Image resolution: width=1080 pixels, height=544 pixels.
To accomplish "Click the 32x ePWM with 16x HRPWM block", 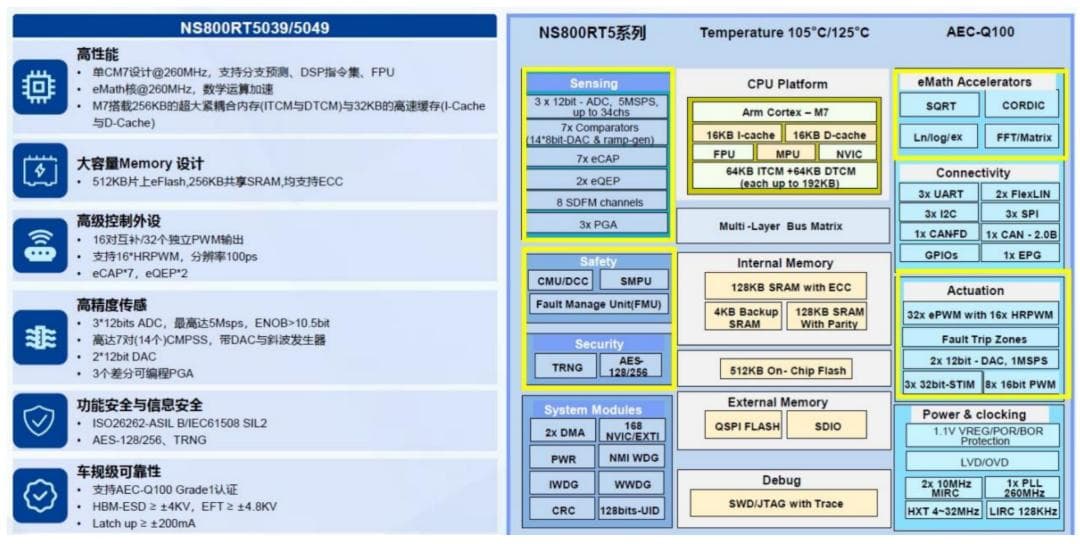I will tap(979, 315).
